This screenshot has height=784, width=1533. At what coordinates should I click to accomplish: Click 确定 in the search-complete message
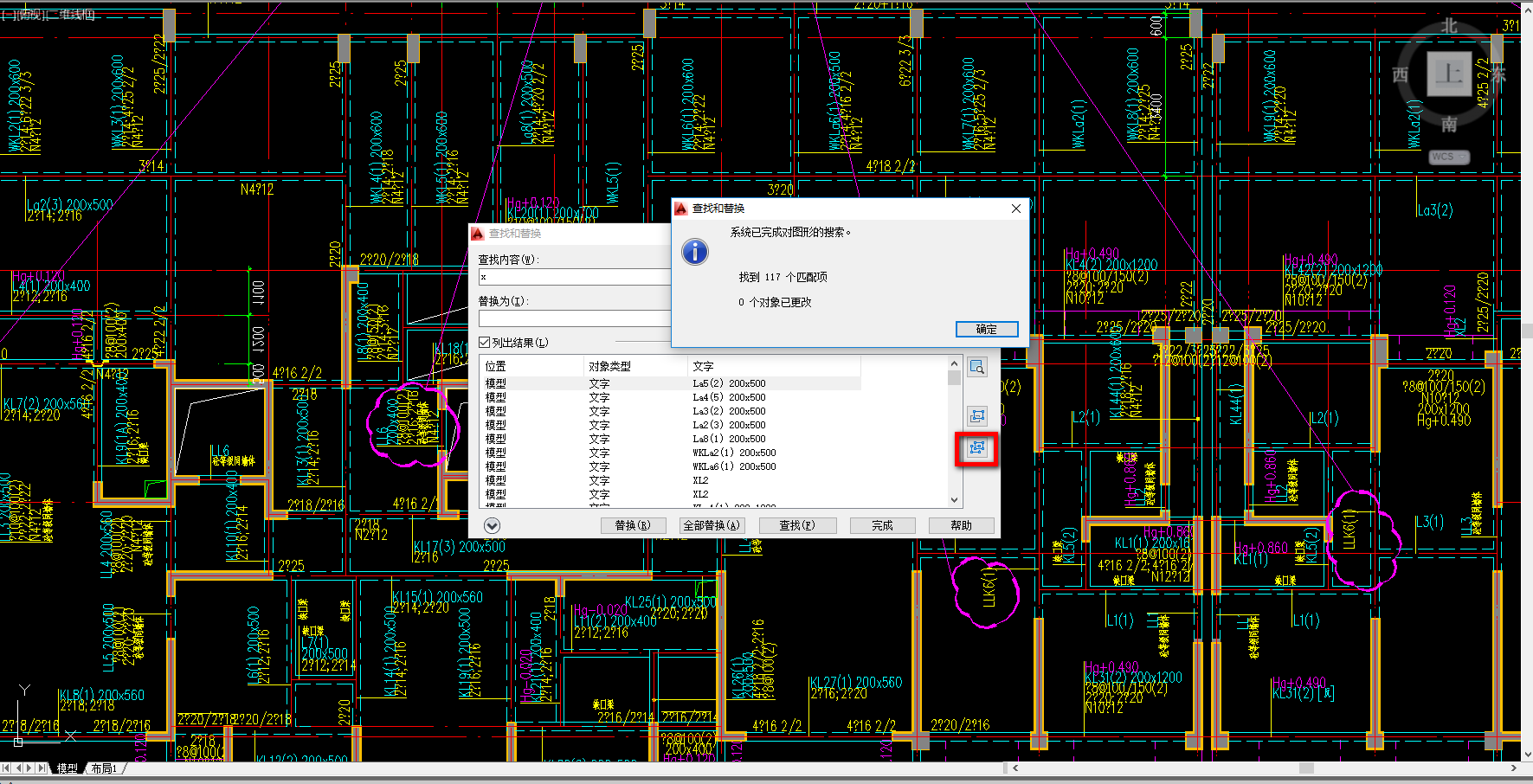(x=987, y=329)
